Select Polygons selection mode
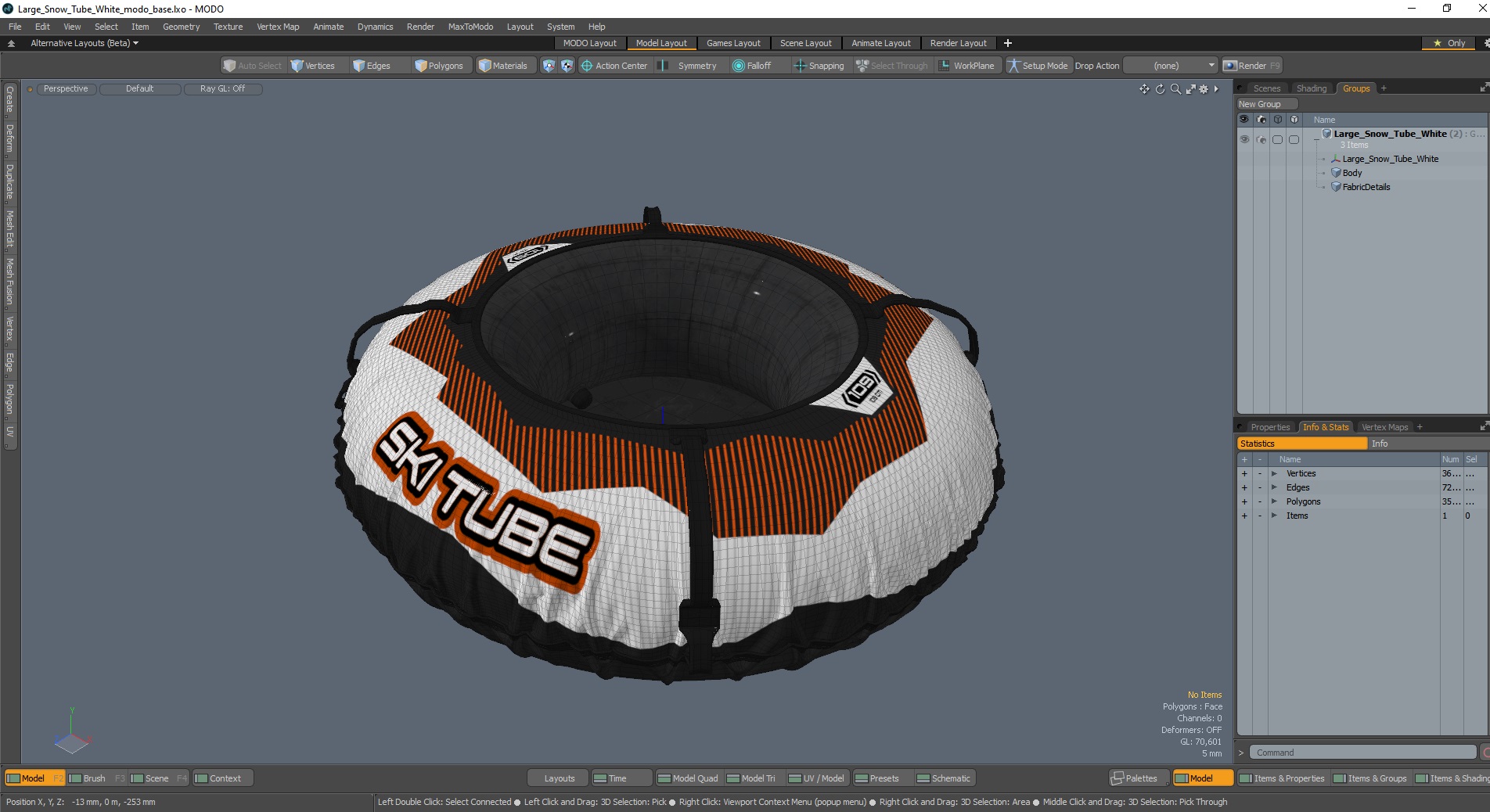Viewport: 1490px width, 812px height. [x=440, y=66]
